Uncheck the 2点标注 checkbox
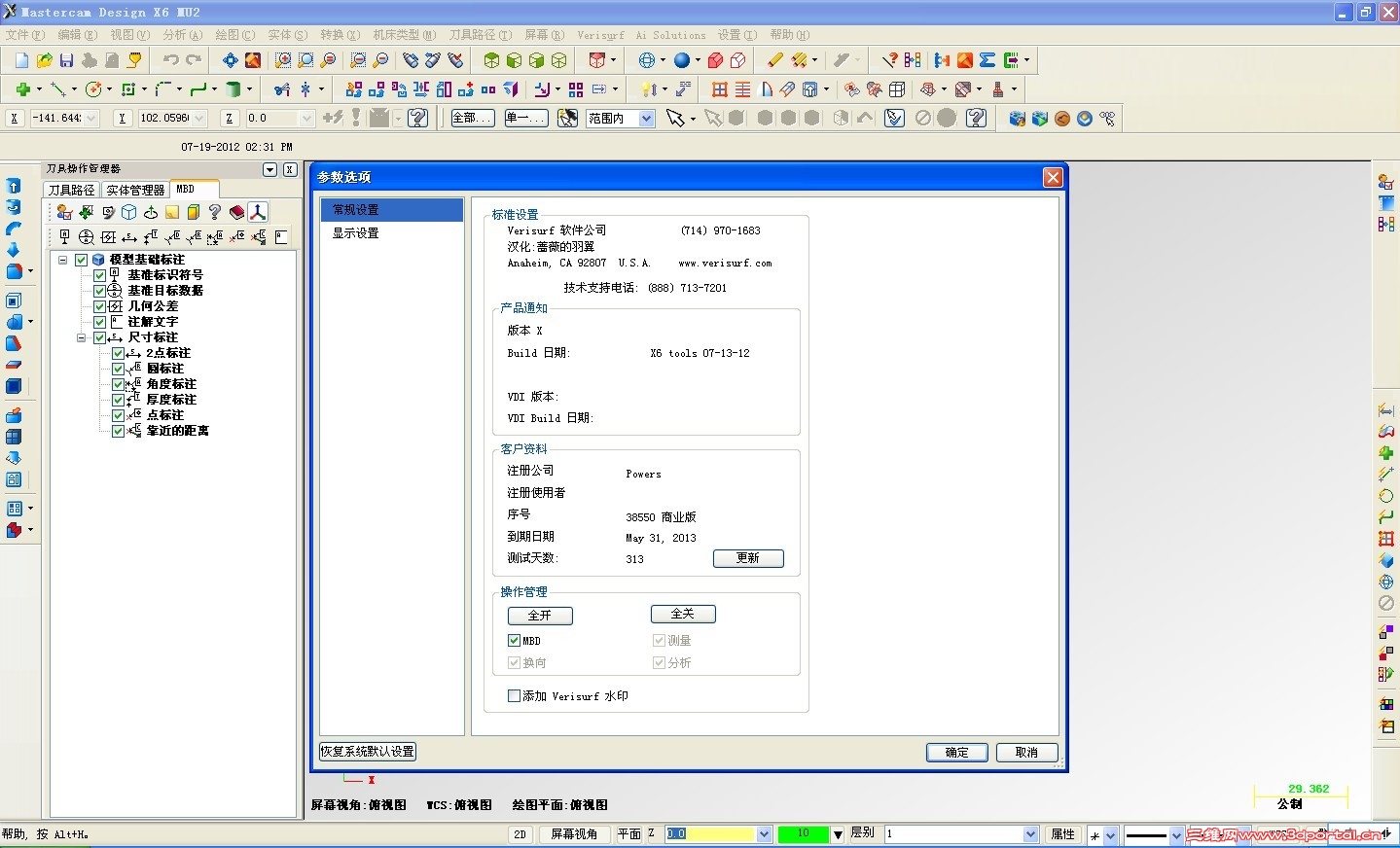The height and width of the screenshot is (848, 1400). tap(118, 353)
